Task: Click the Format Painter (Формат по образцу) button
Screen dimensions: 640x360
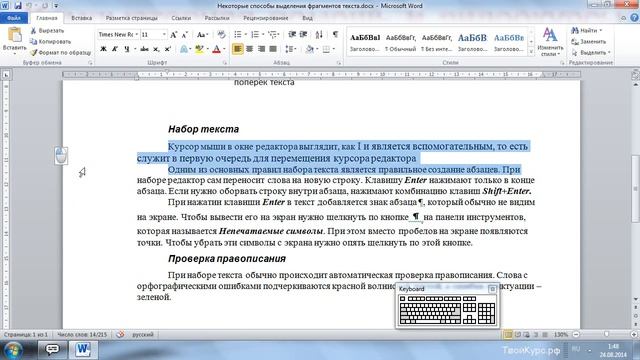Action: [x=61, y=53]
